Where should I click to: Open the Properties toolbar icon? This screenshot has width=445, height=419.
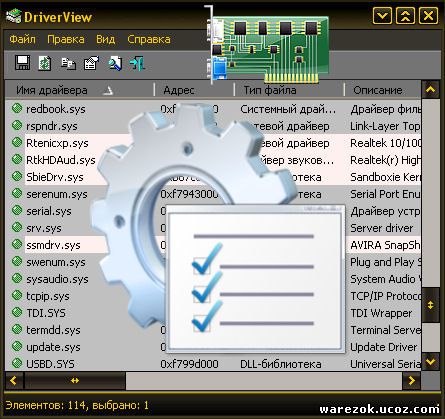point(91,63)
